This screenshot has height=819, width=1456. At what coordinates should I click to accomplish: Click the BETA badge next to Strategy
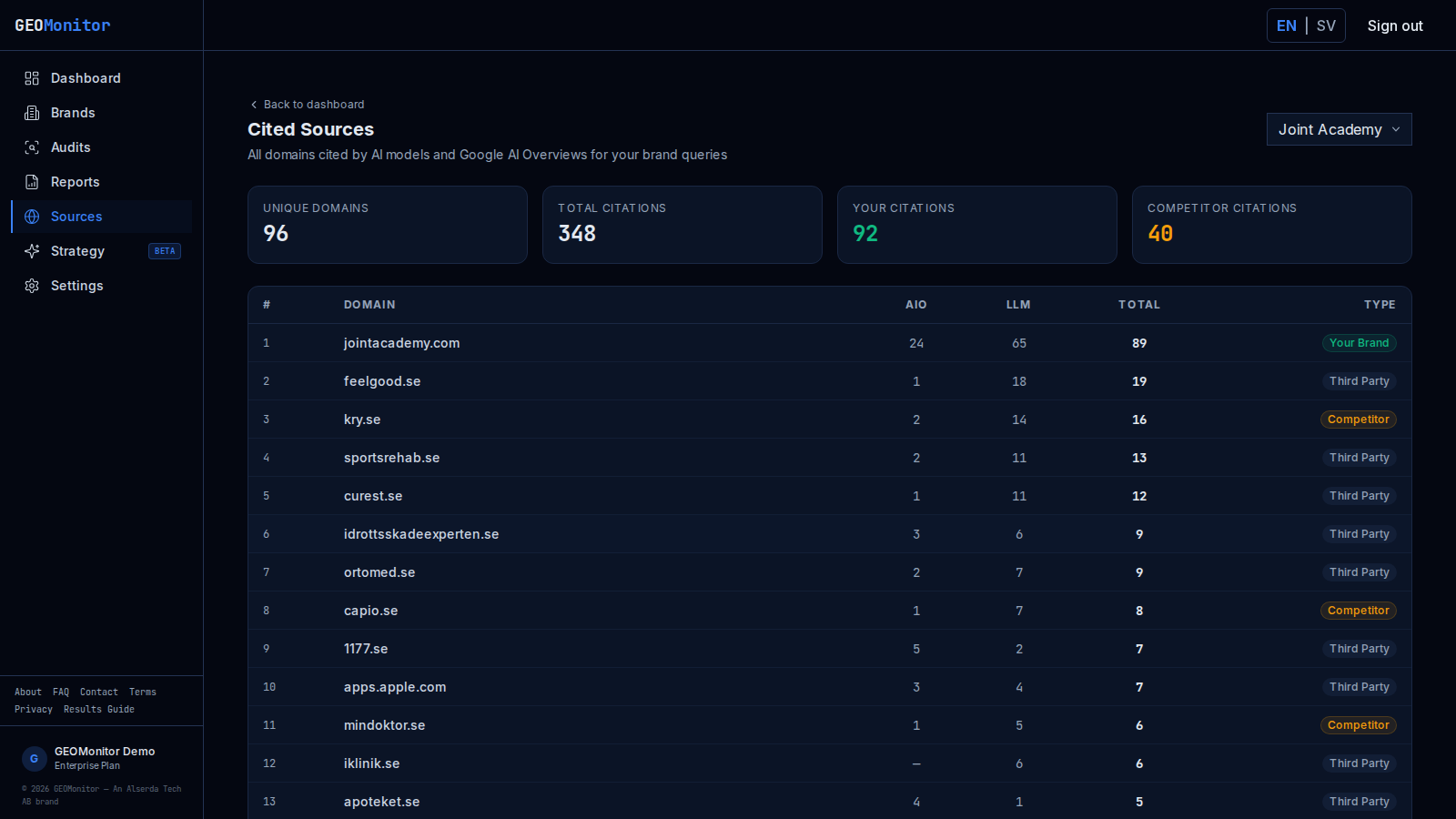pyautogui.click(x=165, y=251)
